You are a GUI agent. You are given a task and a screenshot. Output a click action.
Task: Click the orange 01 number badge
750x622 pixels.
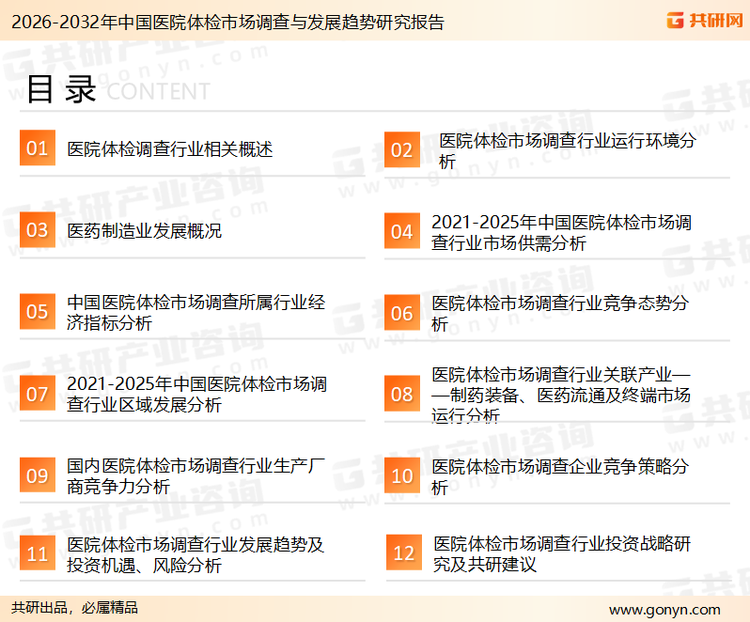37,148
